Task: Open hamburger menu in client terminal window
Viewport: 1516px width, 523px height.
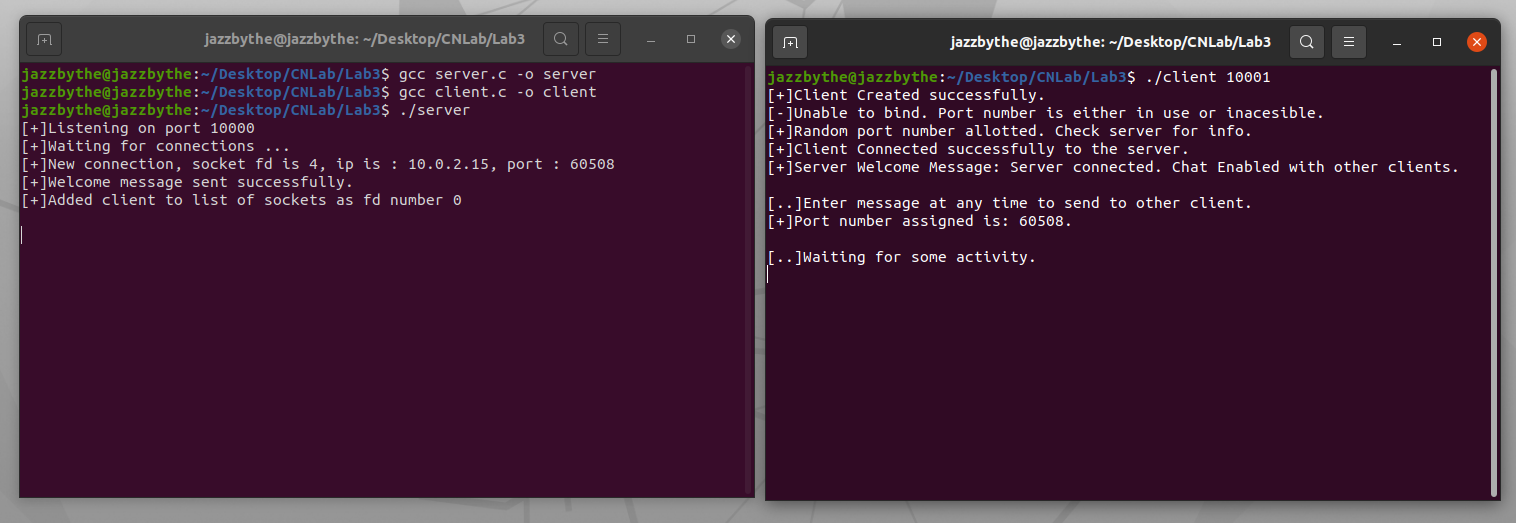Action: pyautogui.click(x=1349, y=42)
